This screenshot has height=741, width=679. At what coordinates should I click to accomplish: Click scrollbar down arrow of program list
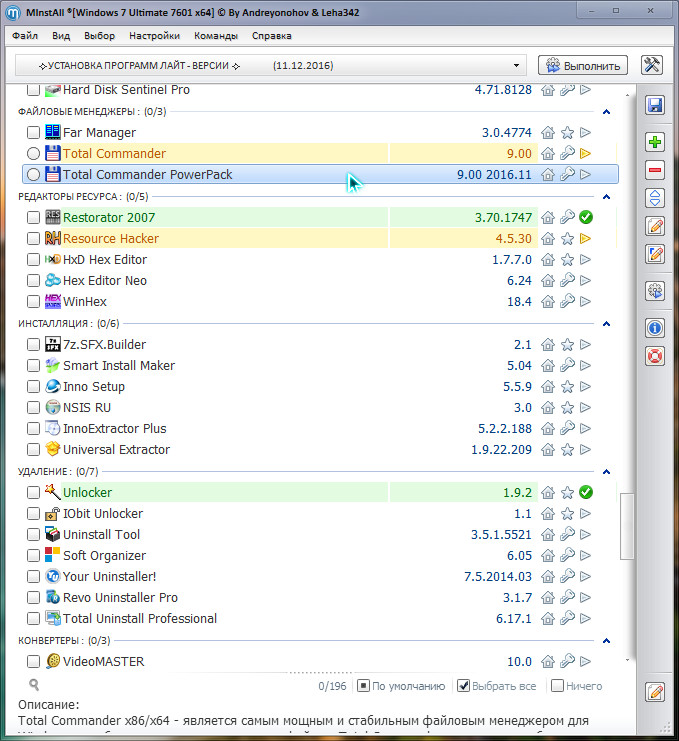pos(627,660)
